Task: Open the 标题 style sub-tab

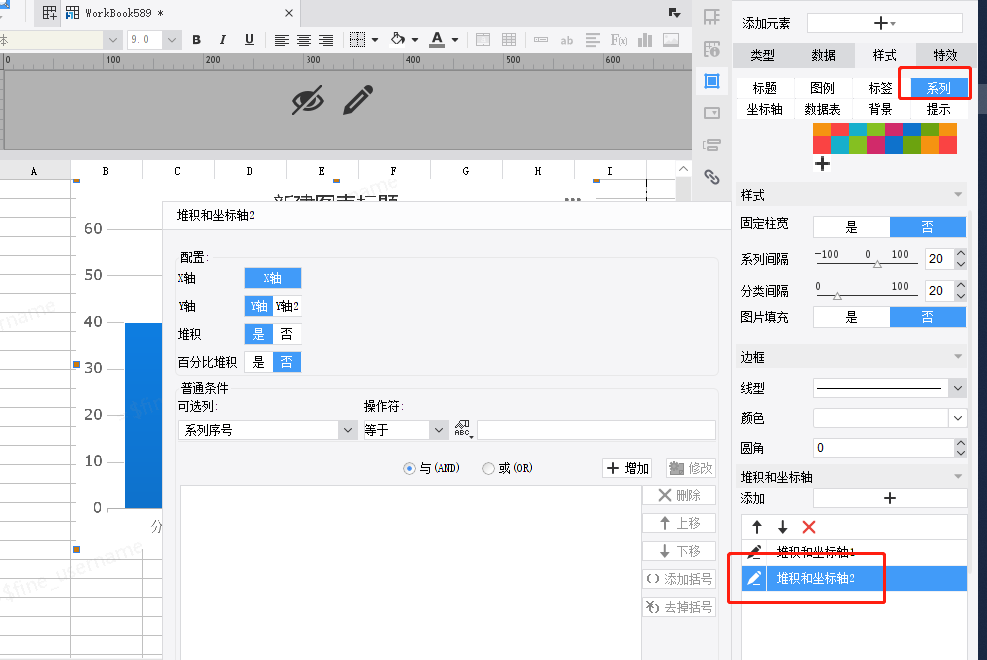Action: 764,88
